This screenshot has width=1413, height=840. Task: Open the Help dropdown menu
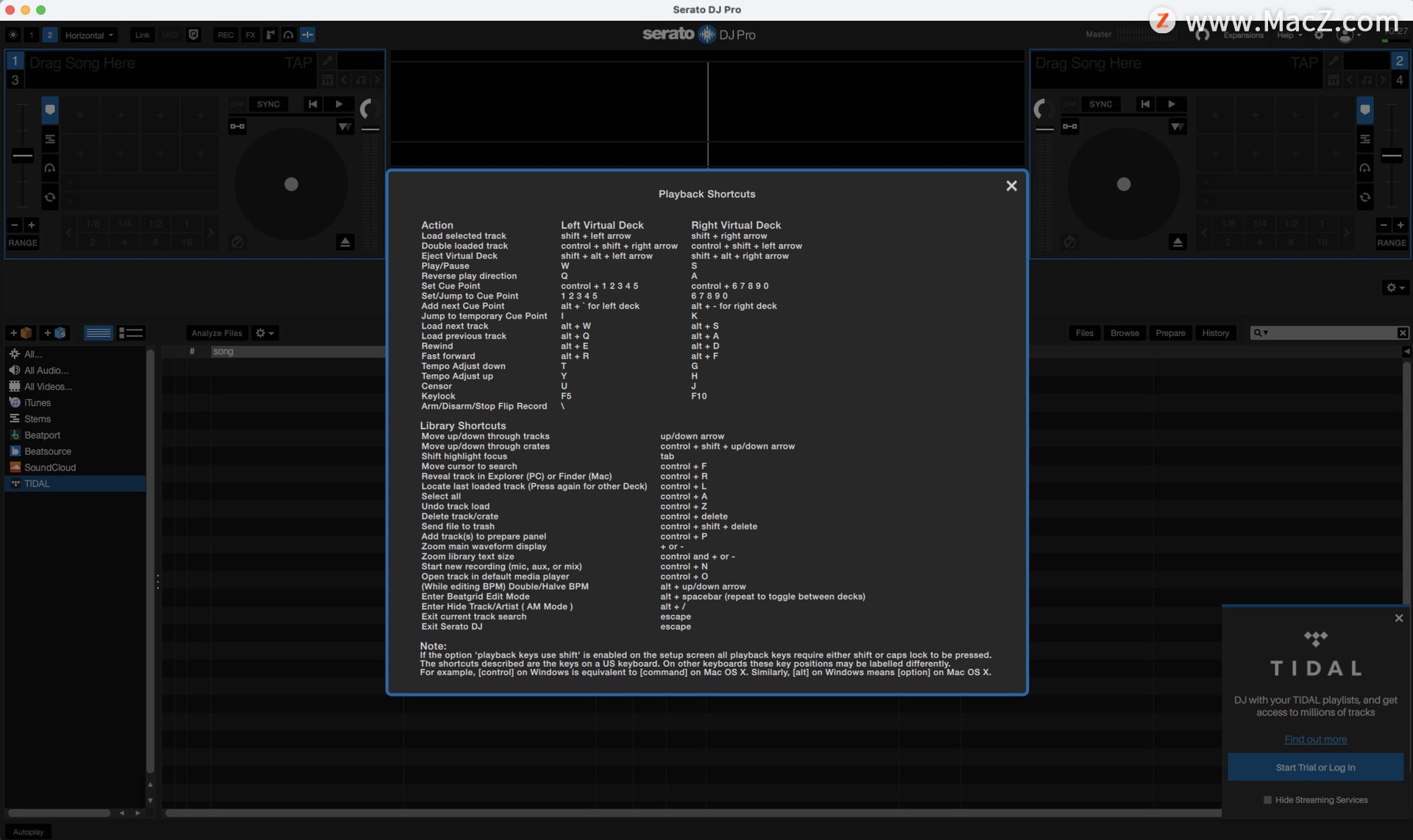click(x=1289, y=35)
